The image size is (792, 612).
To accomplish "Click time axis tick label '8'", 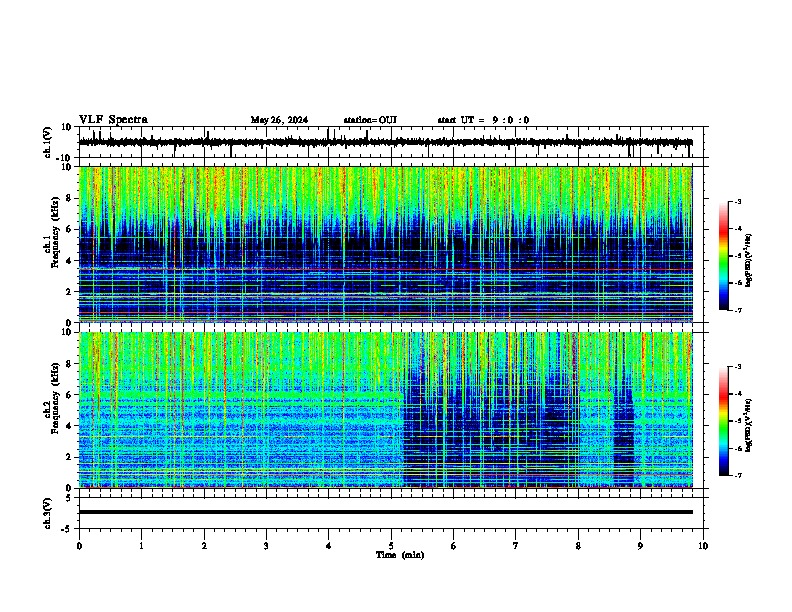I will 578,546.
